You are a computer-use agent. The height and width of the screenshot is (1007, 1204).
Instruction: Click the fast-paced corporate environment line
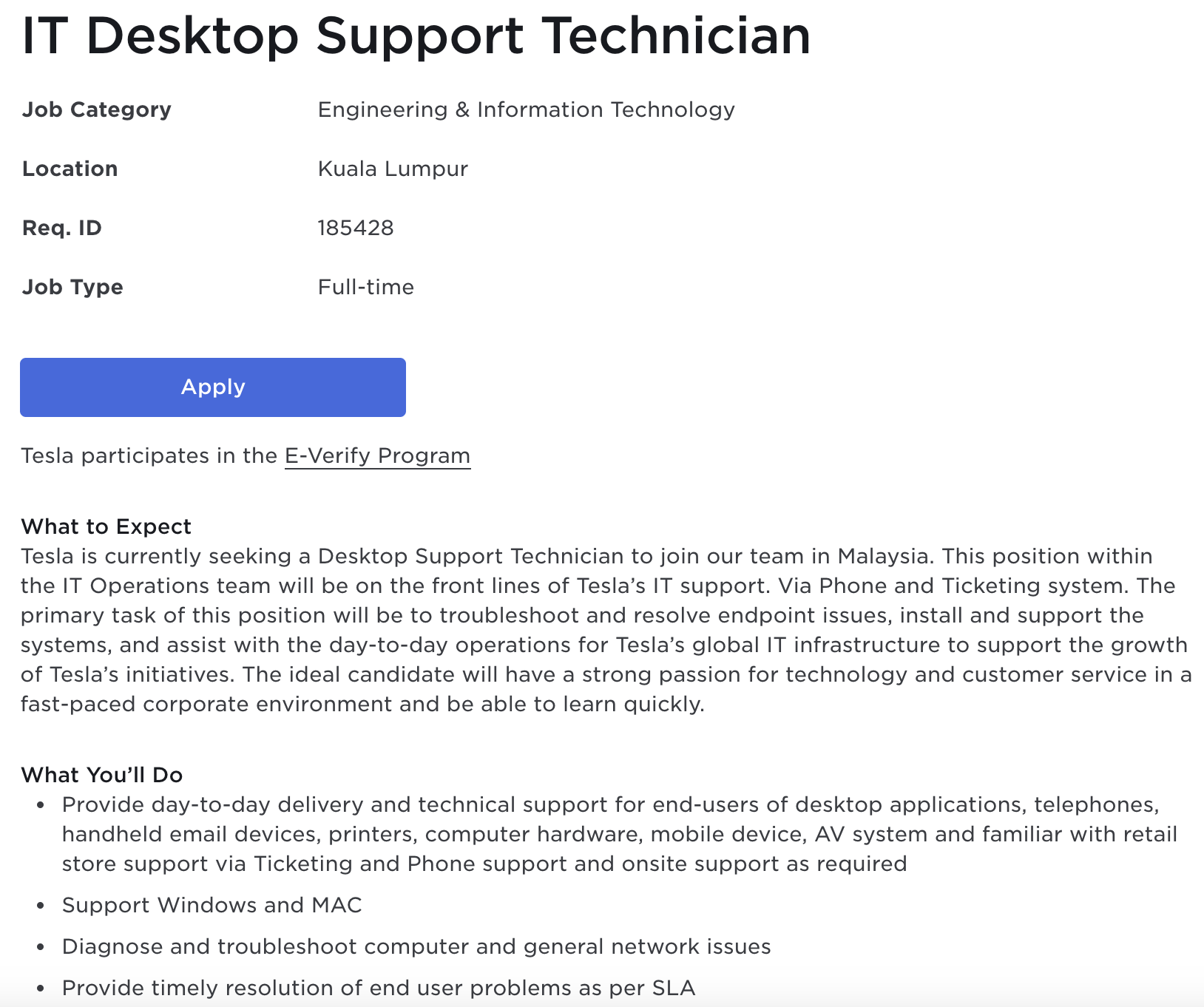tap(362, 704)
